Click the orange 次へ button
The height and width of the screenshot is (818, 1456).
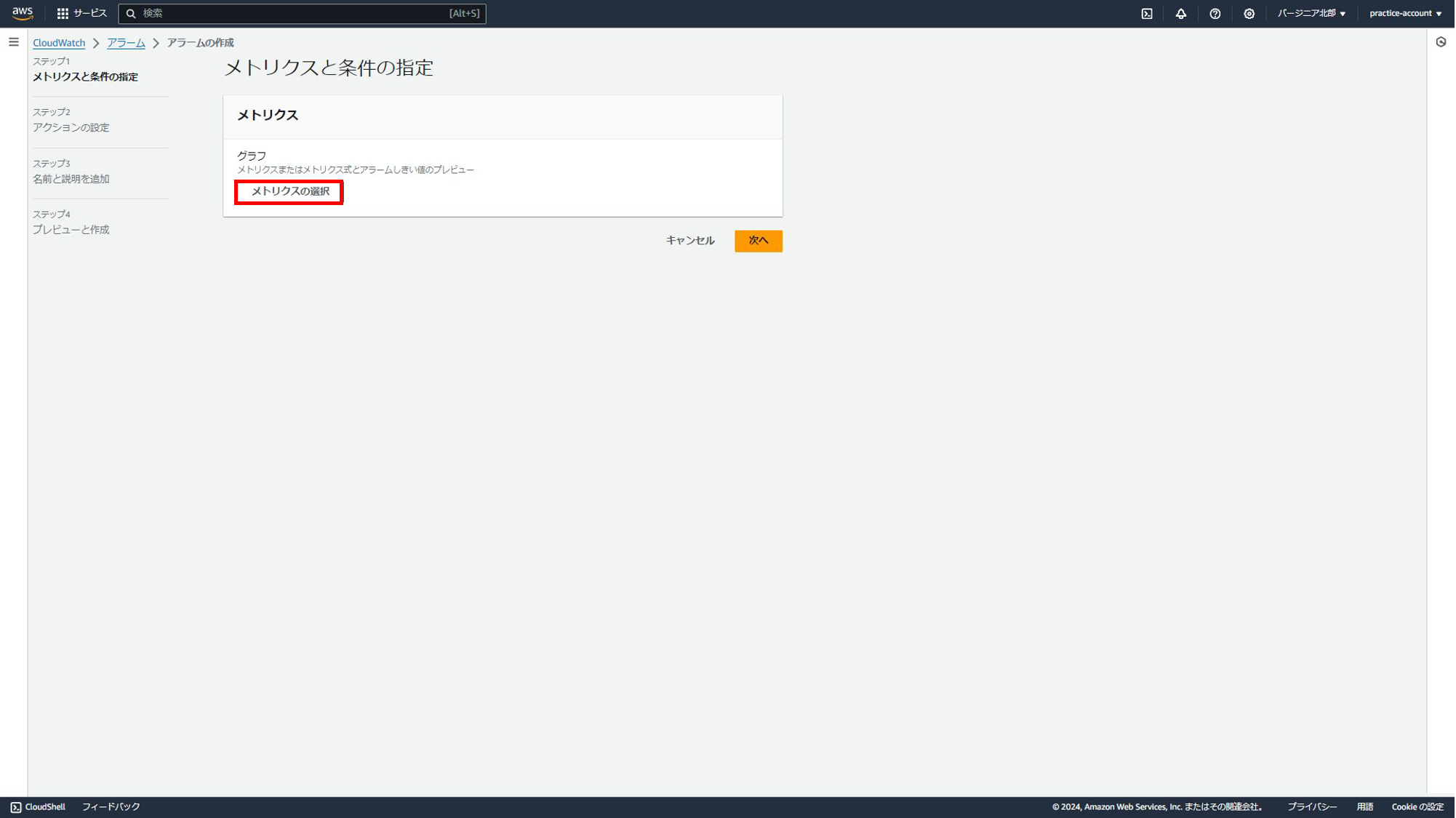coord(758,241)
